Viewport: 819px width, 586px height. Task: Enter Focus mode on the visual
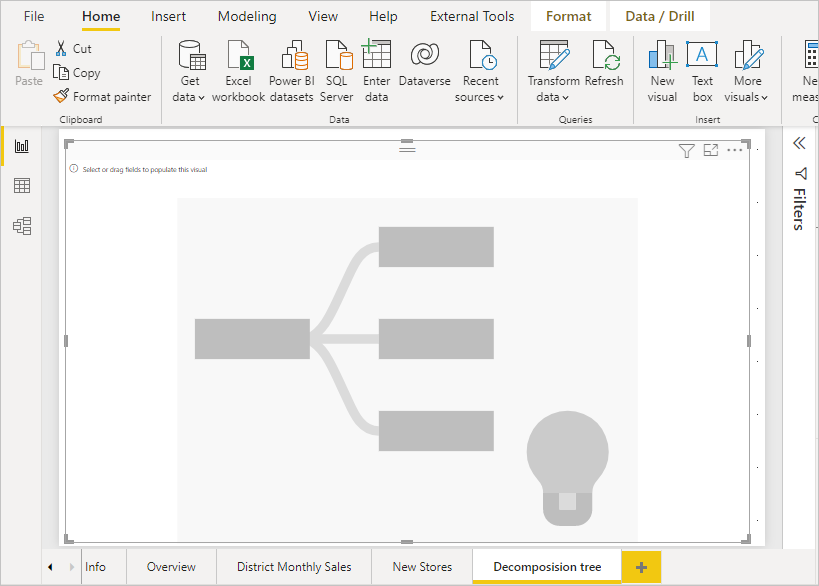[711, 150]
